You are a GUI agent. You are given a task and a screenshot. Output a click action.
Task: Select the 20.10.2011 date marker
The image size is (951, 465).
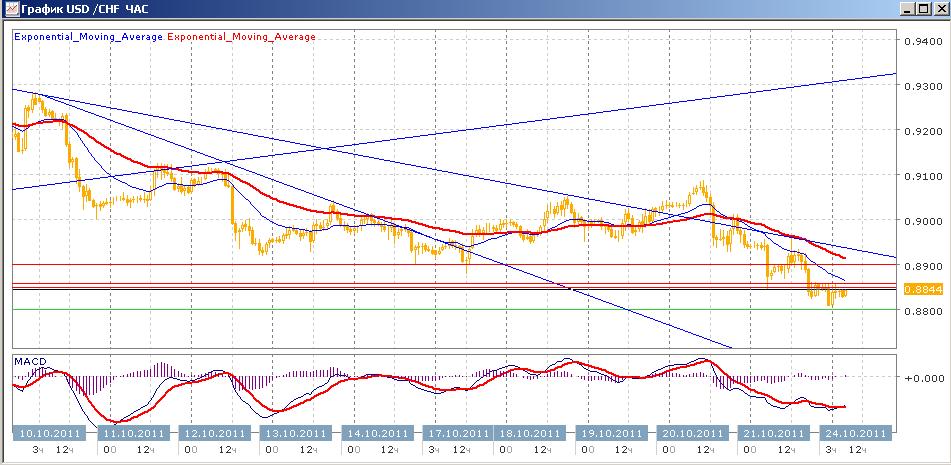pyautogui.click(x=691, y=433)
